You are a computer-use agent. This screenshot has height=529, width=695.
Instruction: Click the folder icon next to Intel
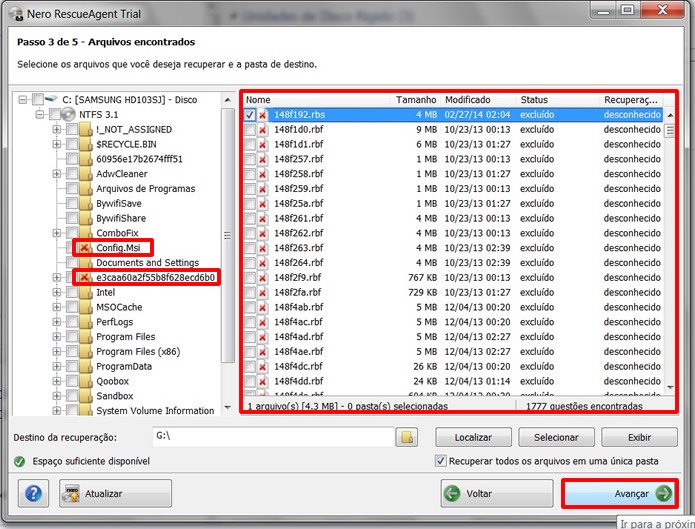[x=86, y=292]
